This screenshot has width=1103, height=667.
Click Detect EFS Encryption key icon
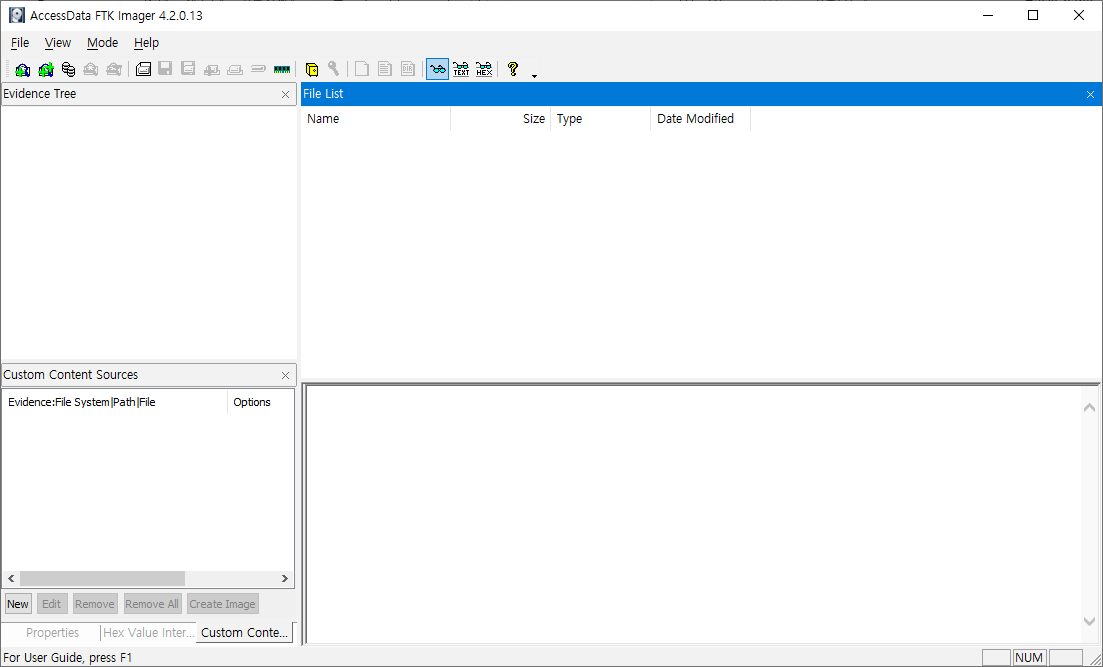click(333, 69)
